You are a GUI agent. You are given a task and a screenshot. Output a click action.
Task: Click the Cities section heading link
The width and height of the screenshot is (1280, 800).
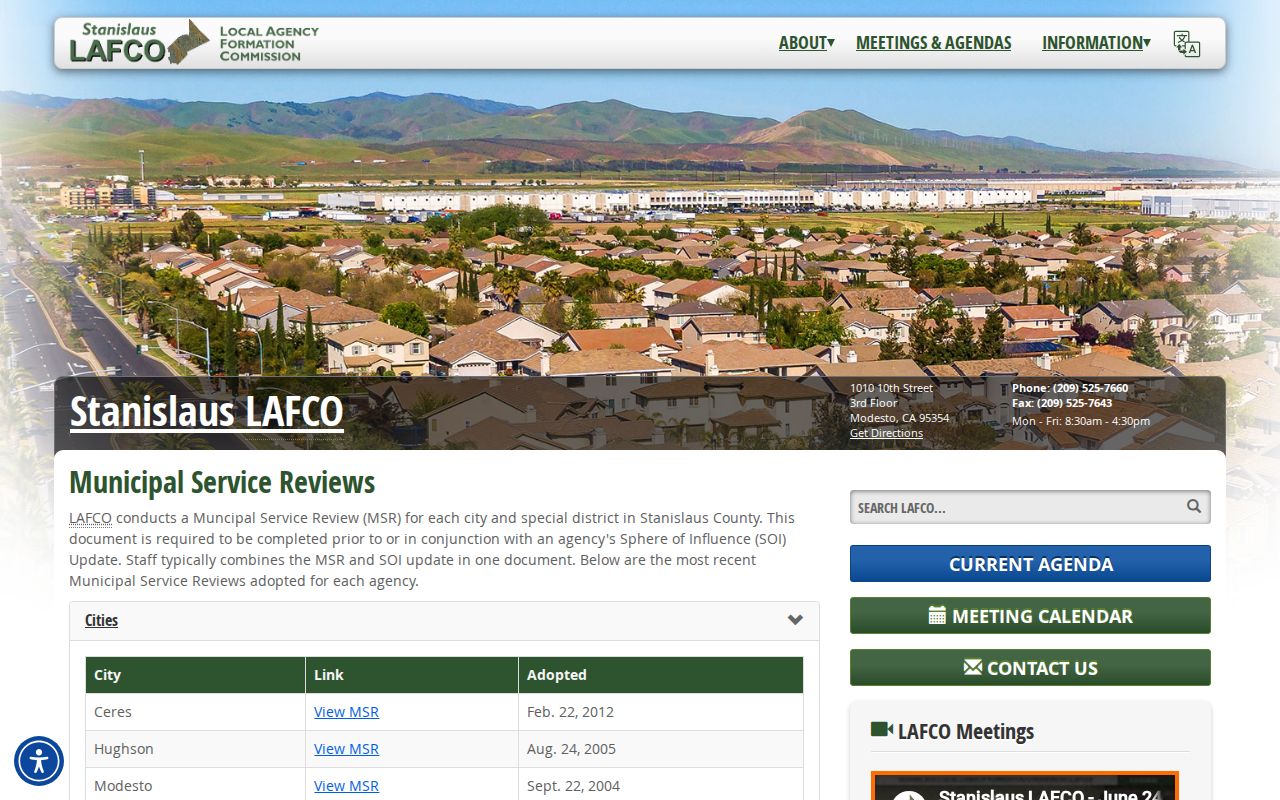[101, 620]
